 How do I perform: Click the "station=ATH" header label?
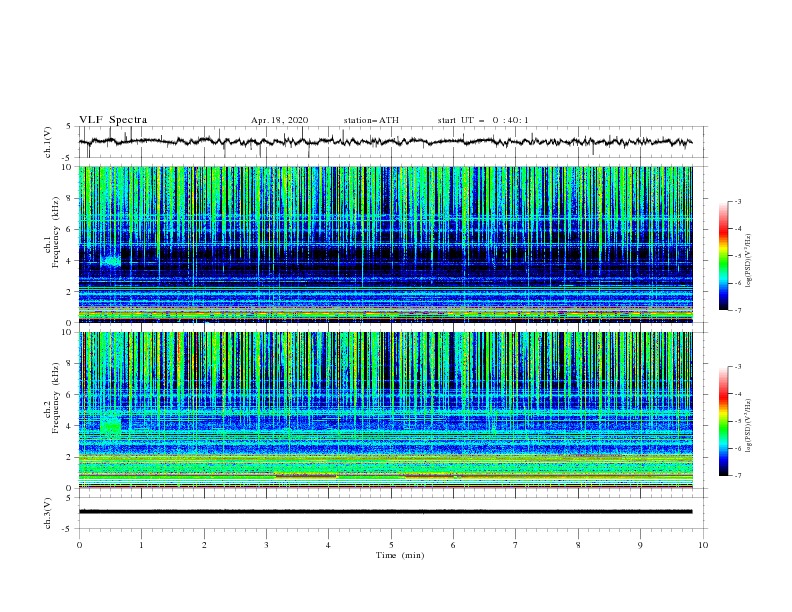(x=371, y=120)
